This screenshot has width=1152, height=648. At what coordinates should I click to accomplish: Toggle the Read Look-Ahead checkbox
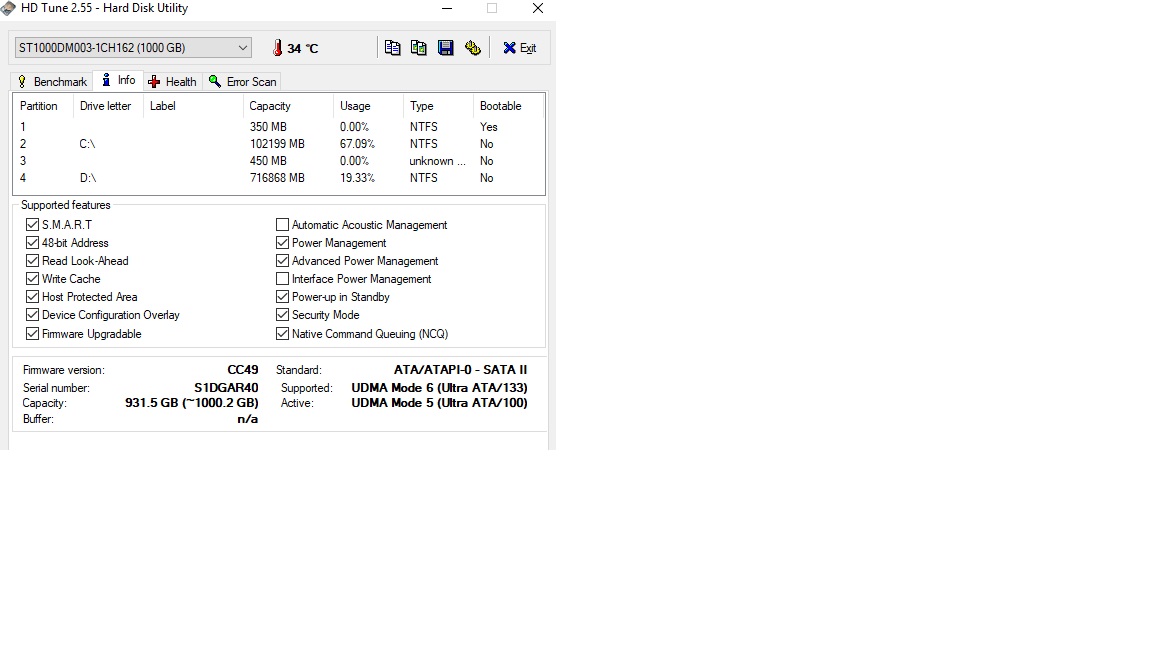[x=32, y=261]
